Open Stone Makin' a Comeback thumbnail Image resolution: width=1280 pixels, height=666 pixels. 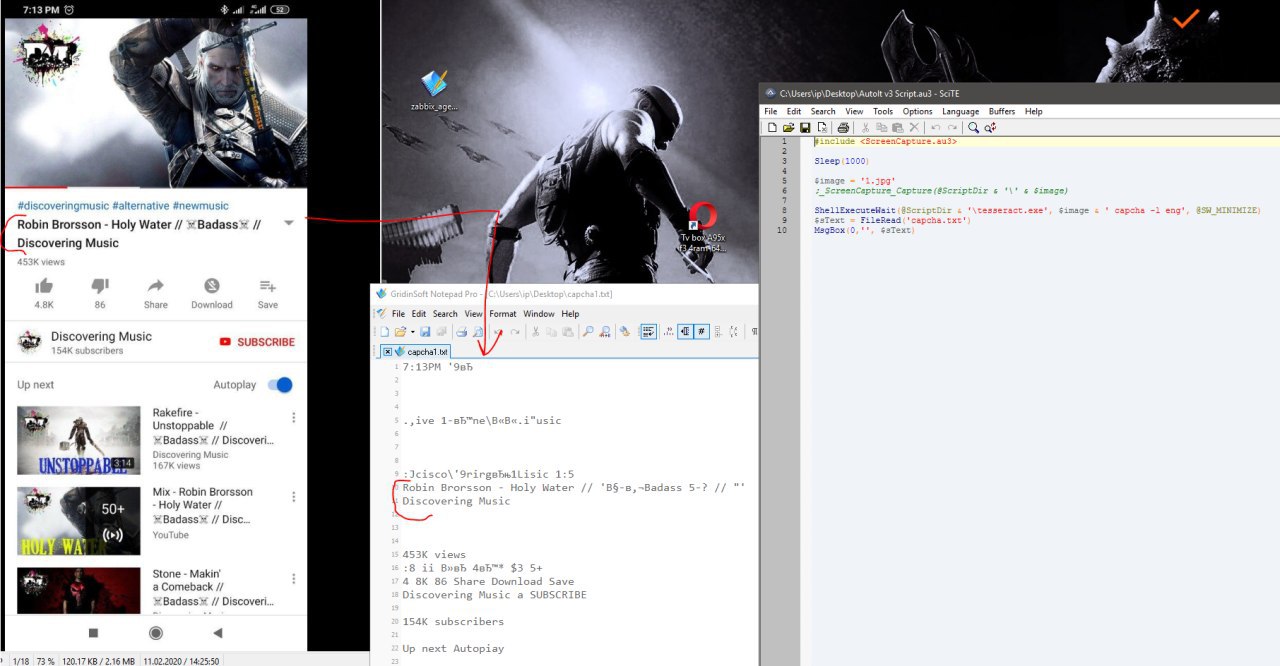(x=79, y=591)
